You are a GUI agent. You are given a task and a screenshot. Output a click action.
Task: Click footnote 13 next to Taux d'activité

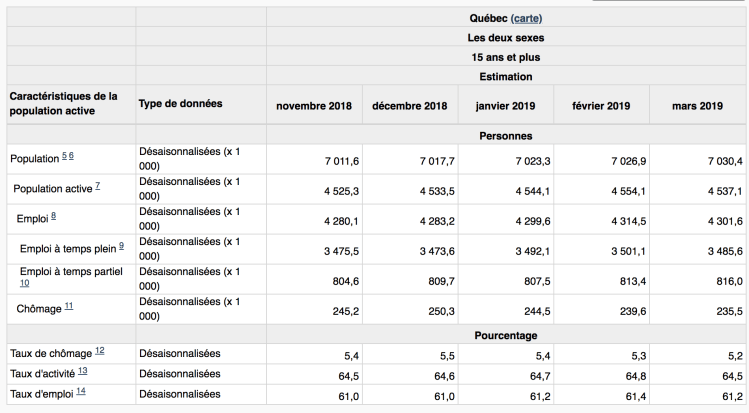pyautogui.click(x=83, y=371)
